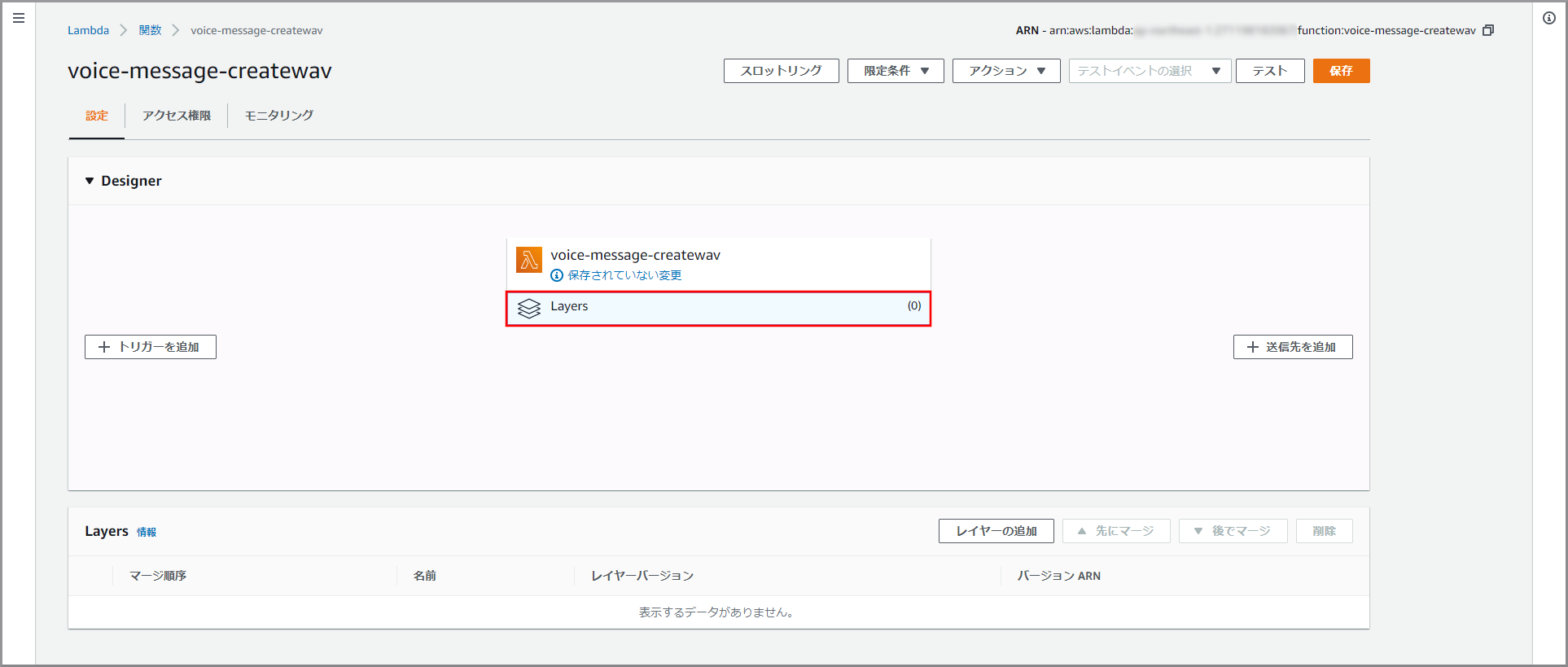
Task: Click the Layers stack icon in Designer
Action: click(x=529, y=308)
